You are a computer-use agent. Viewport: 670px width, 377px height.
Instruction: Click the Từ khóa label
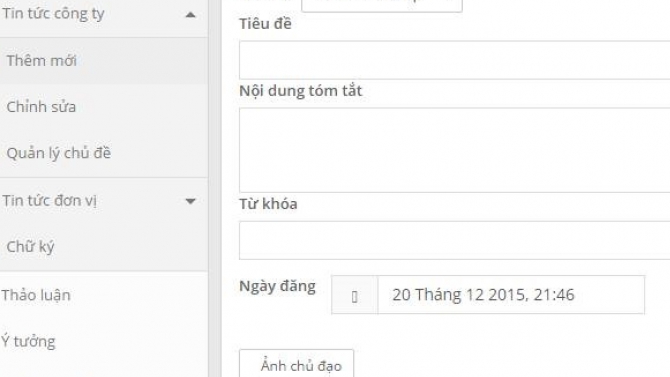[268, 204]
